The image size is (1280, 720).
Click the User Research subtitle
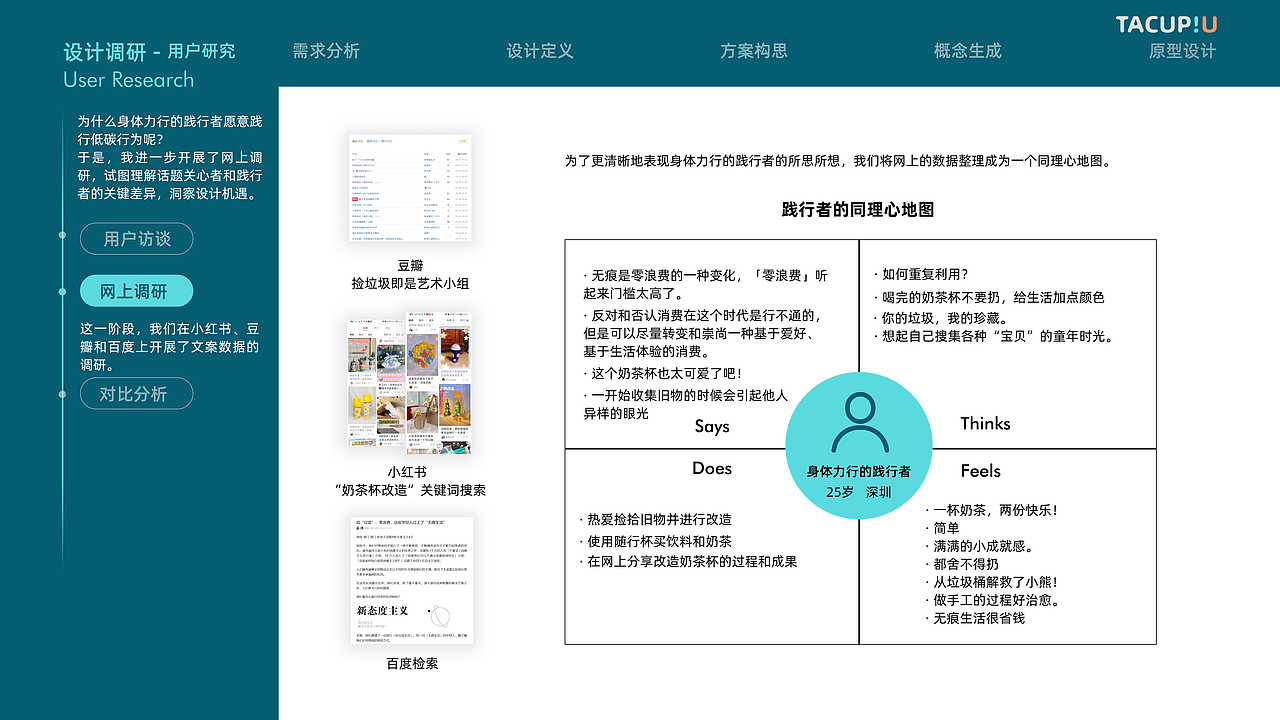click(128, 80)
